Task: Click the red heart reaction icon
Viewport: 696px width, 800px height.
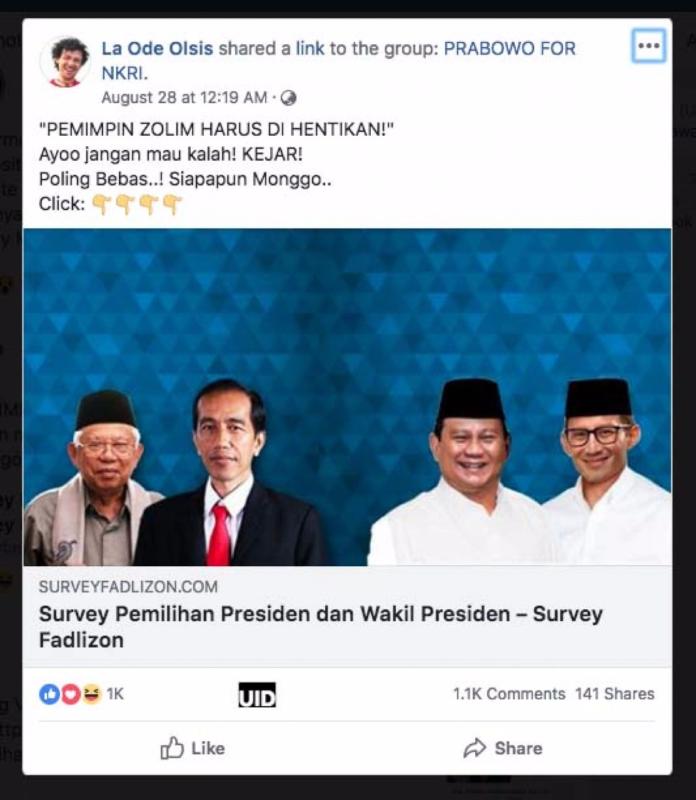Action: pyautogui.click(x=70, y=694)
